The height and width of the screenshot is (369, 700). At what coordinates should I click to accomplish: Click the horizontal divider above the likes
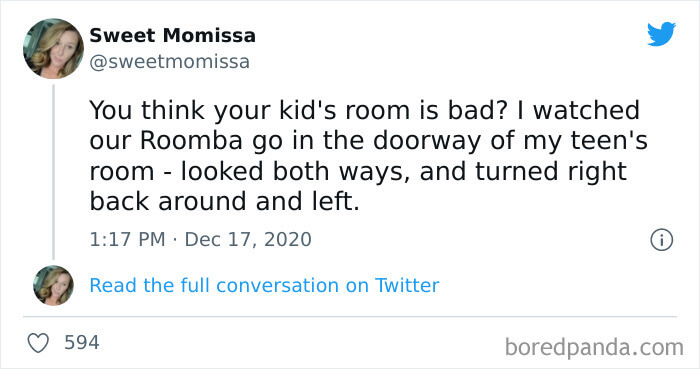350,317
